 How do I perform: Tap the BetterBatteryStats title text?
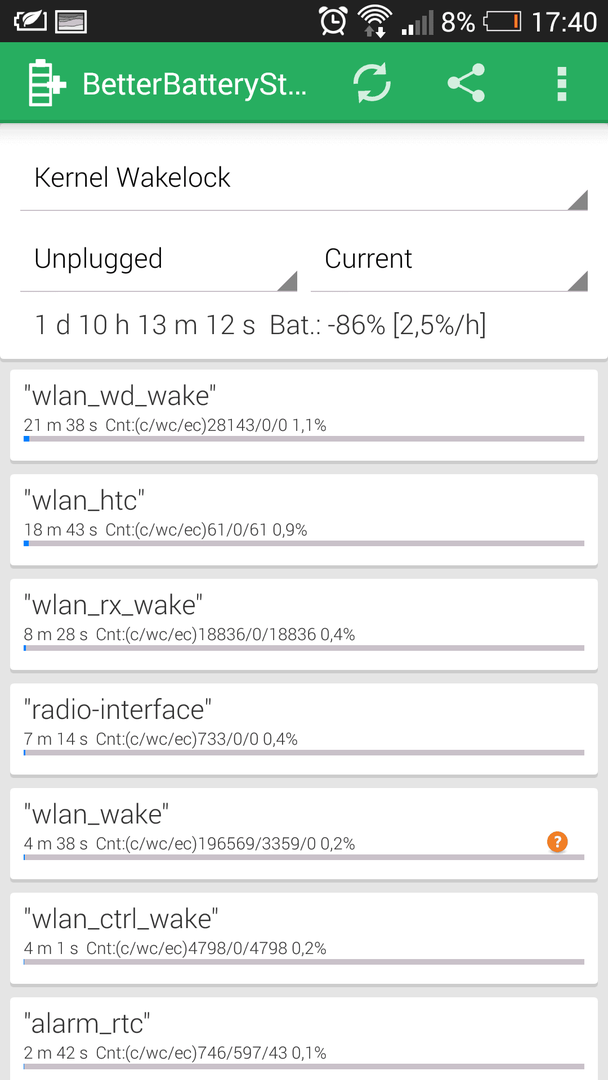click(x=195, y=84)
